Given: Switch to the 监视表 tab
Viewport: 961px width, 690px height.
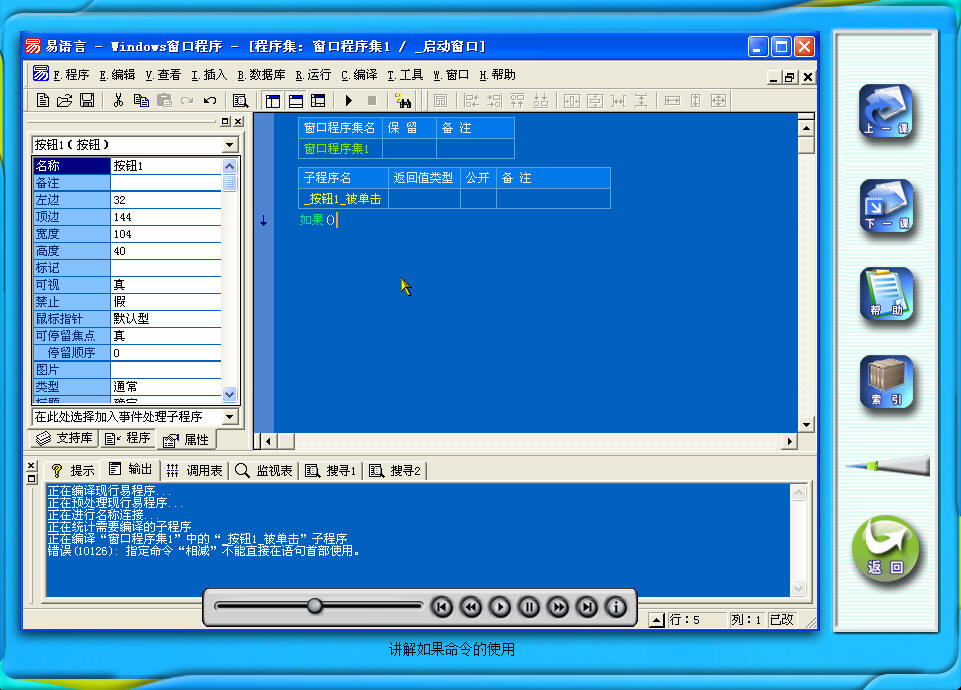Looking at the screenshot, I should 264,471.
